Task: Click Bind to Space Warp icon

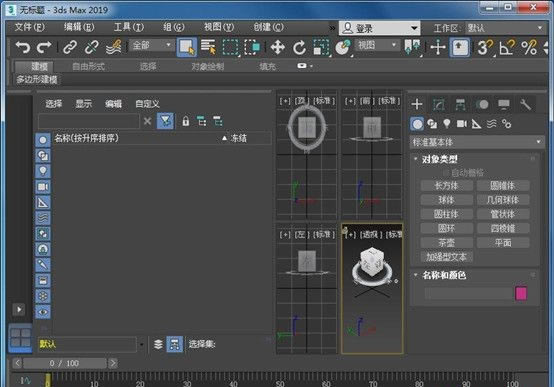Action: 114,47
